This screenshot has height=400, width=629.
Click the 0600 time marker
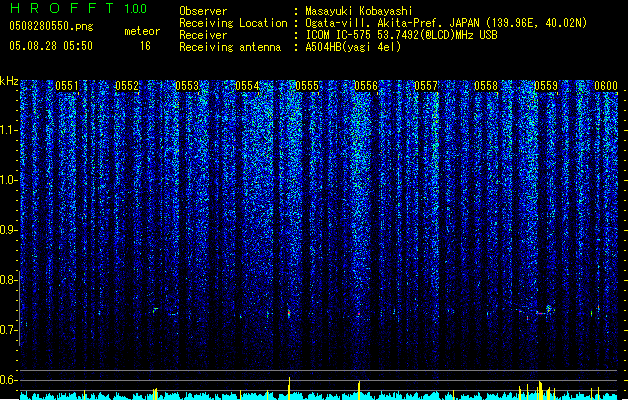(606, 86)
